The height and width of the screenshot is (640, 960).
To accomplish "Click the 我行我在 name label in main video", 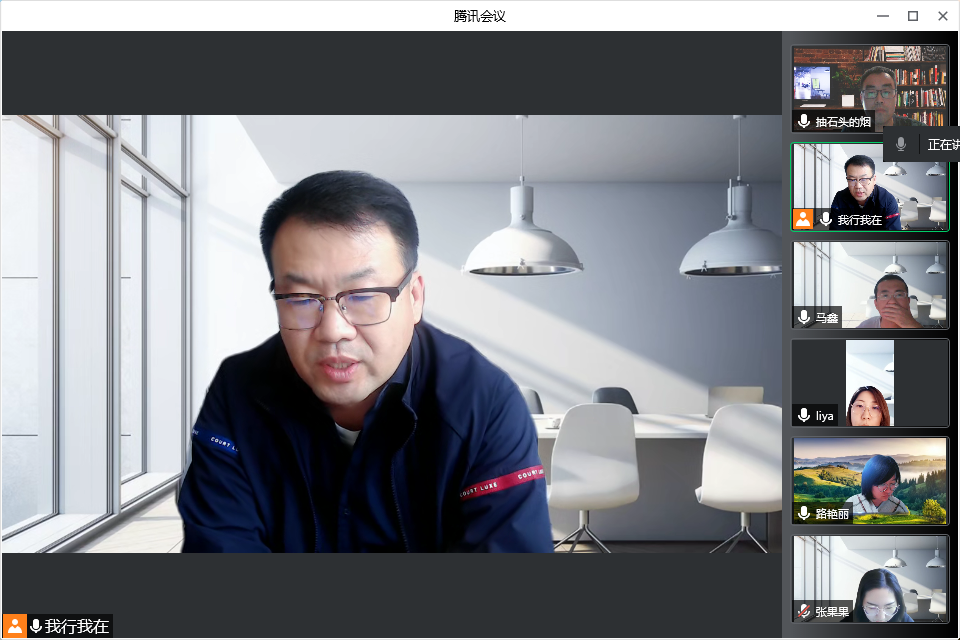I will click(x=77, y=626).
